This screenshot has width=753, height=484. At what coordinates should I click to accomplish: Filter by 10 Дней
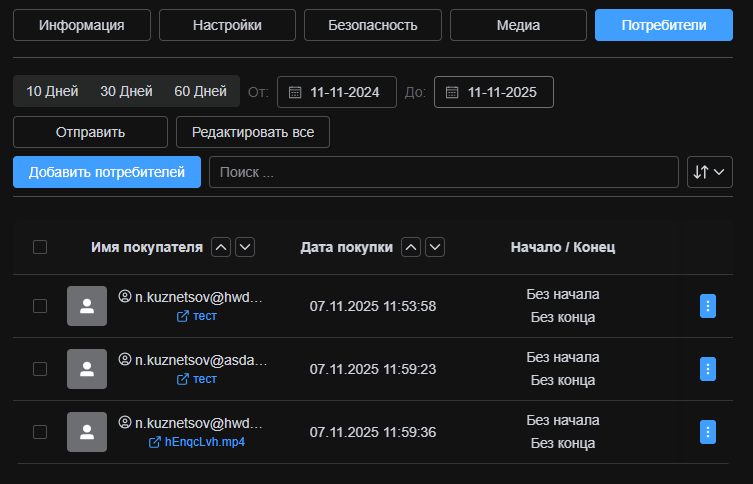point(52,91)
